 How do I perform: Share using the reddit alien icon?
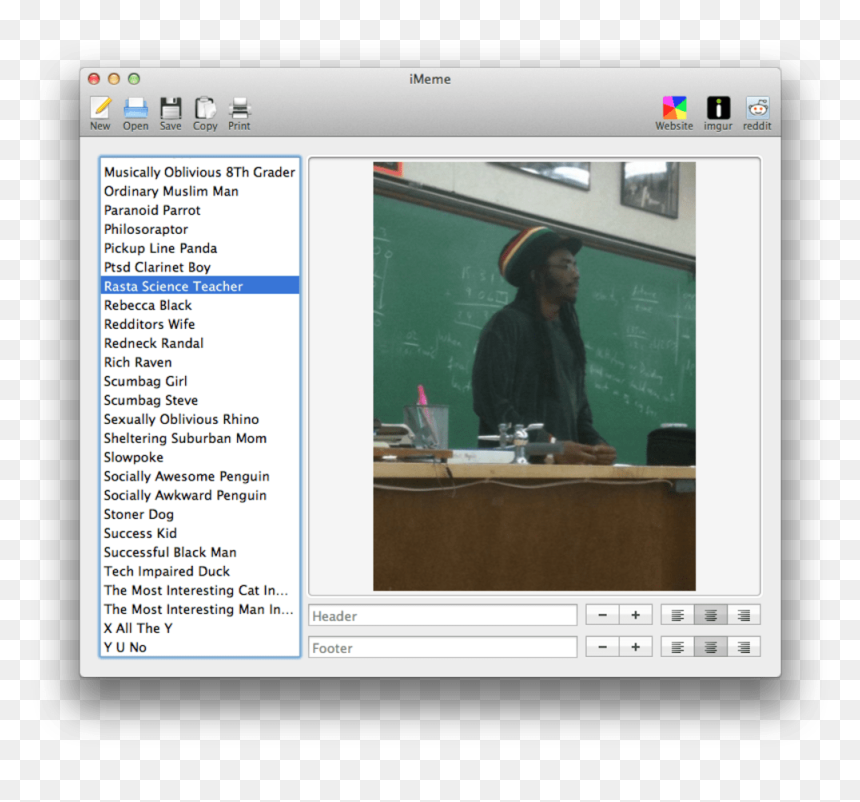tap(757, 108)
